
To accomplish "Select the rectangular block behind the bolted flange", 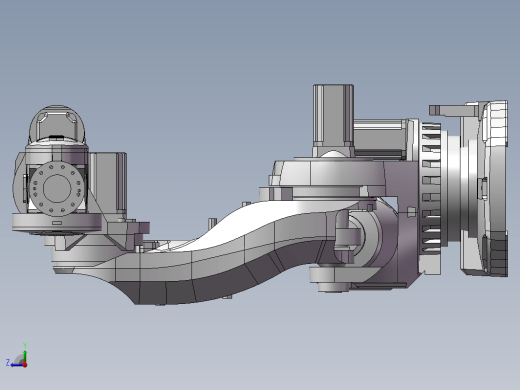I will (107, 183).
